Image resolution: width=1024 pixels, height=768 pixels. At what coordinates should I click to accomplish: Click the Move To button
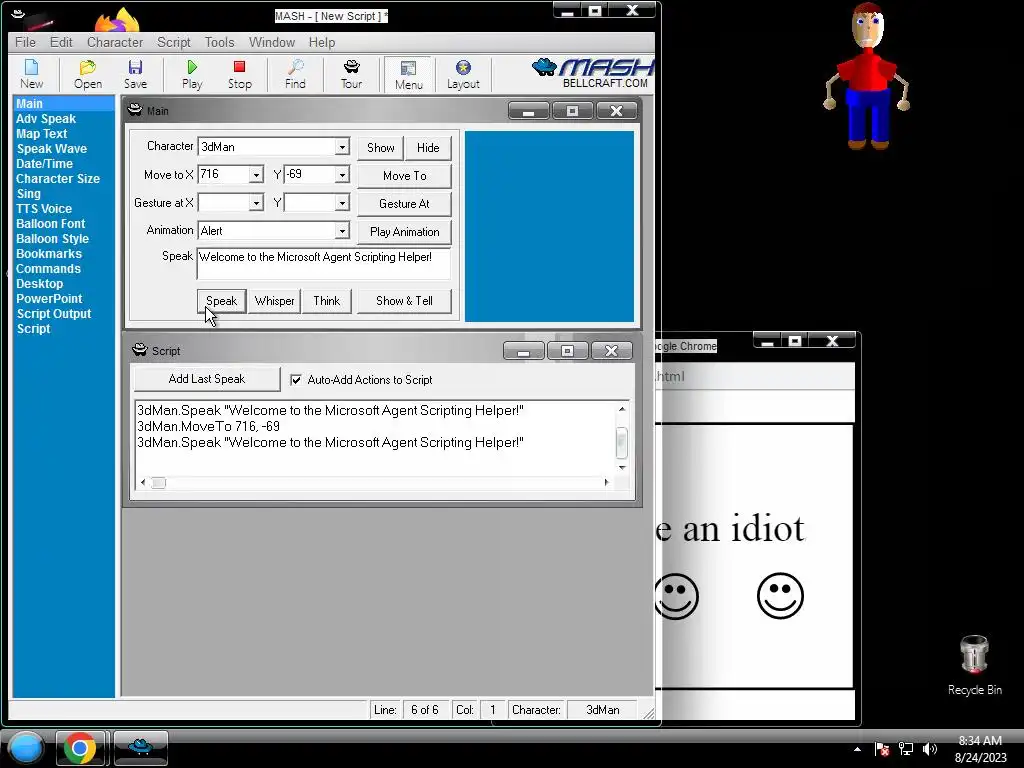pos(405,176)
